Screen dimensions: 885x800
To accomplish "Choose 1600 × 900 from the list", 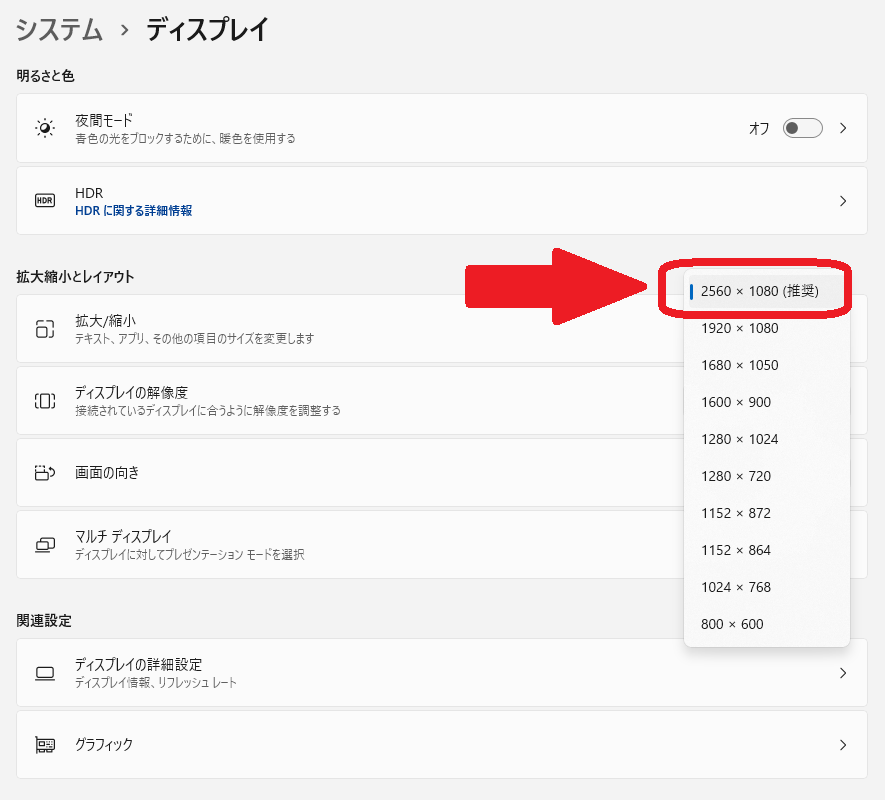I will pyautogui.click(x=766, y=403).
